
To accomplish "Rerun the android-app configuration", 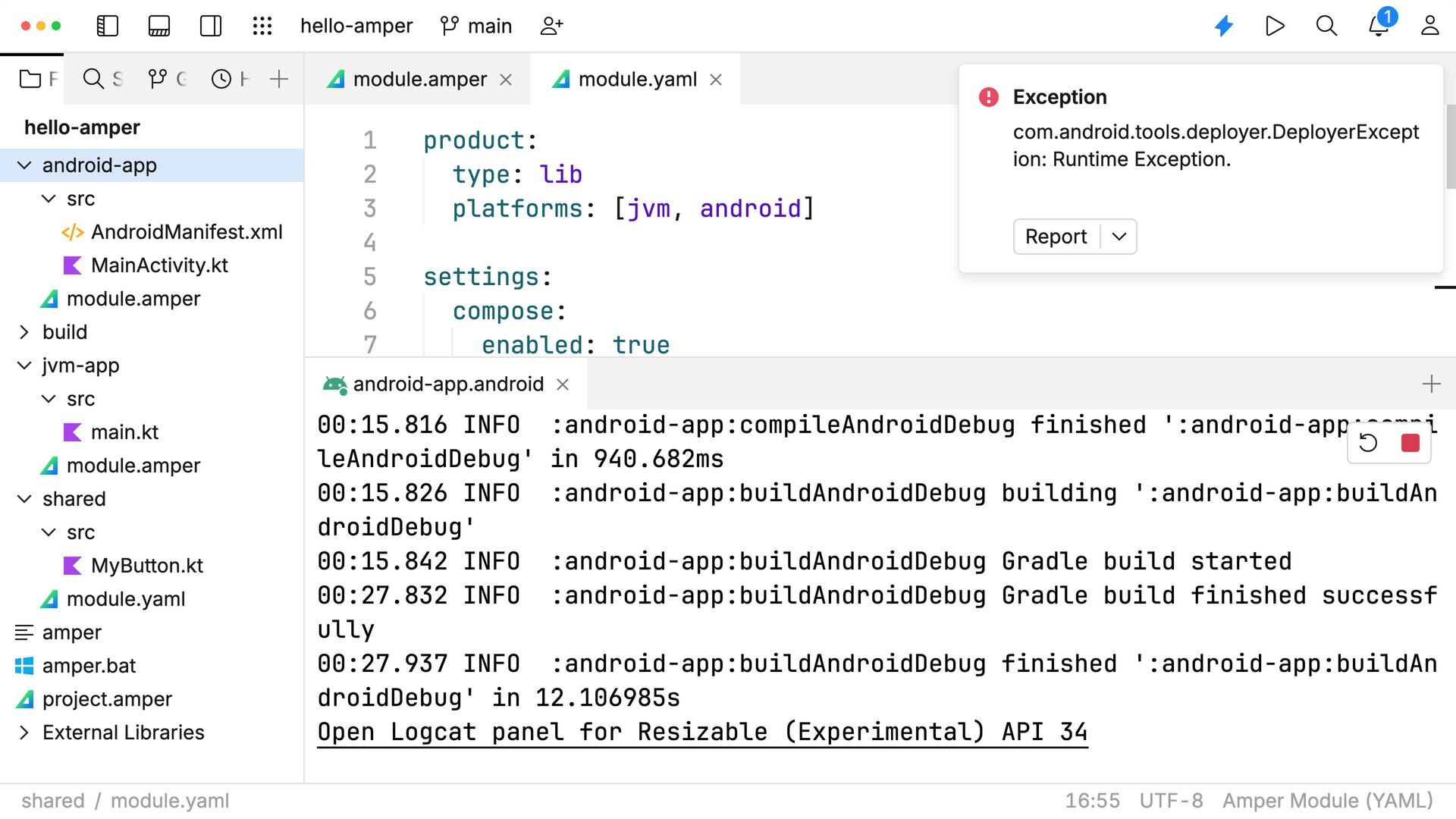I will 1369,443.
